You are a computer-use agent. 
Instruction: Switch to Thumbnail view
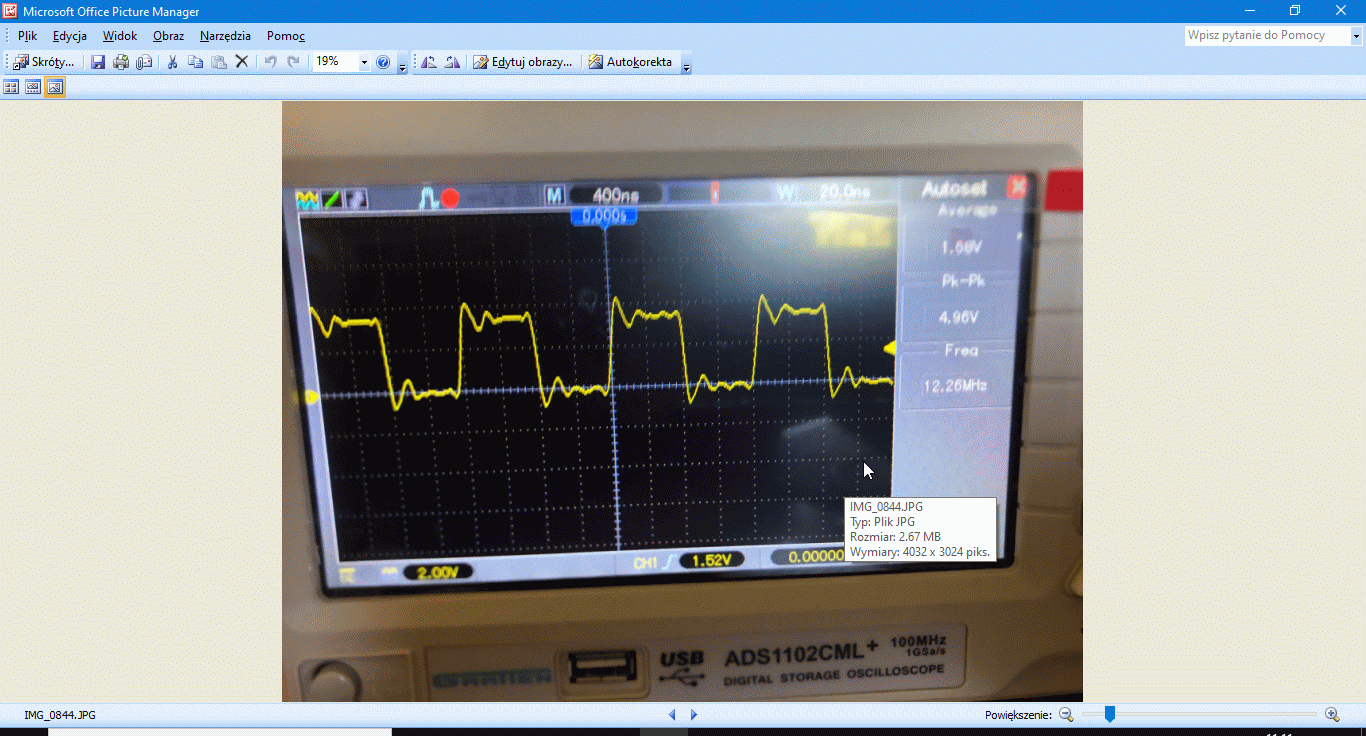click(12, 87)
